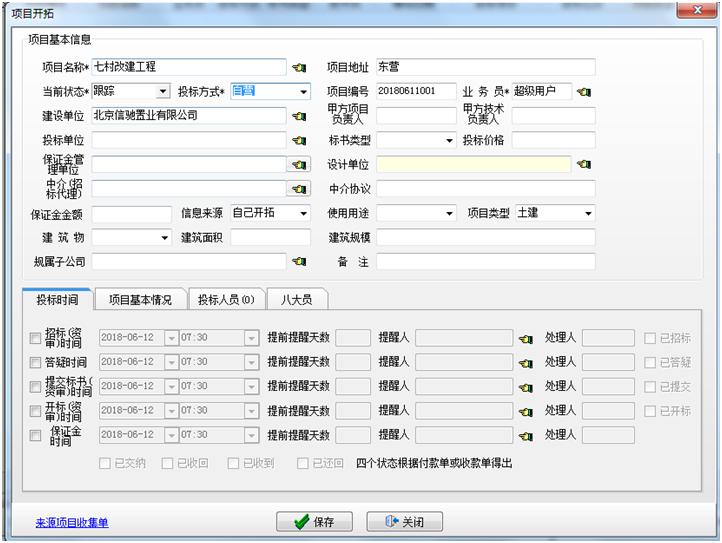Click lookup icon next to 业务员 field
This screenshot has height=543, width=722.
tap(584, 92)
